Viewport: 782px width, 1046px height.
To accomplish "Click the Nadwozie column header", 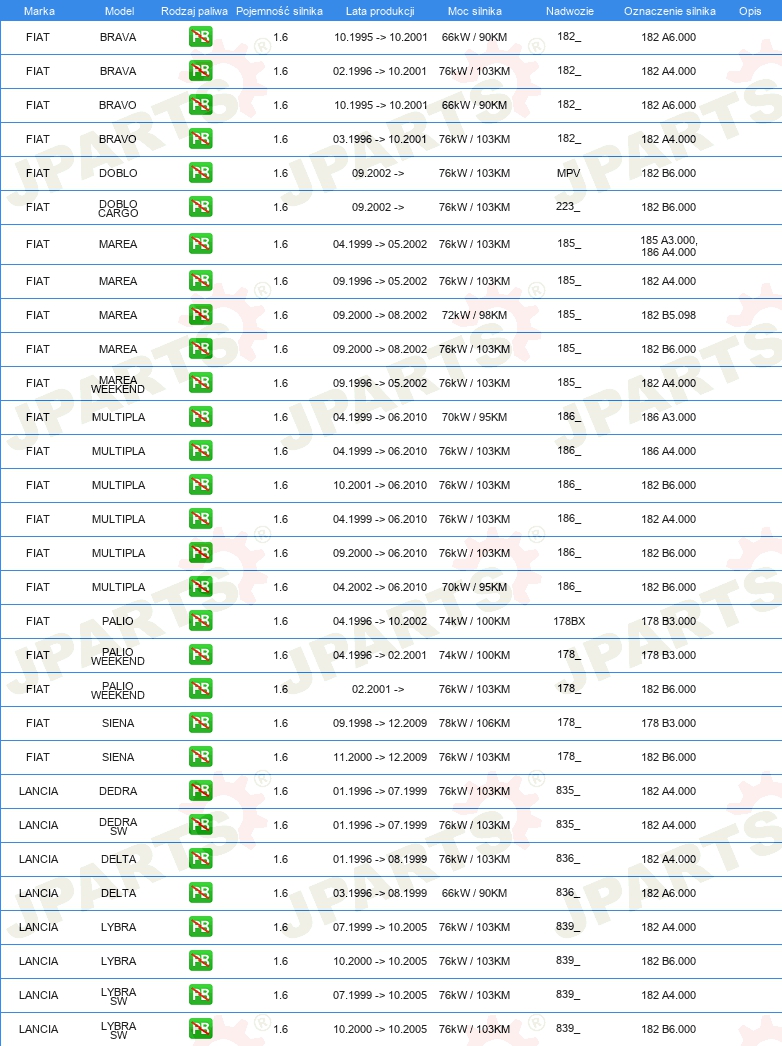I will pos(569,11).
